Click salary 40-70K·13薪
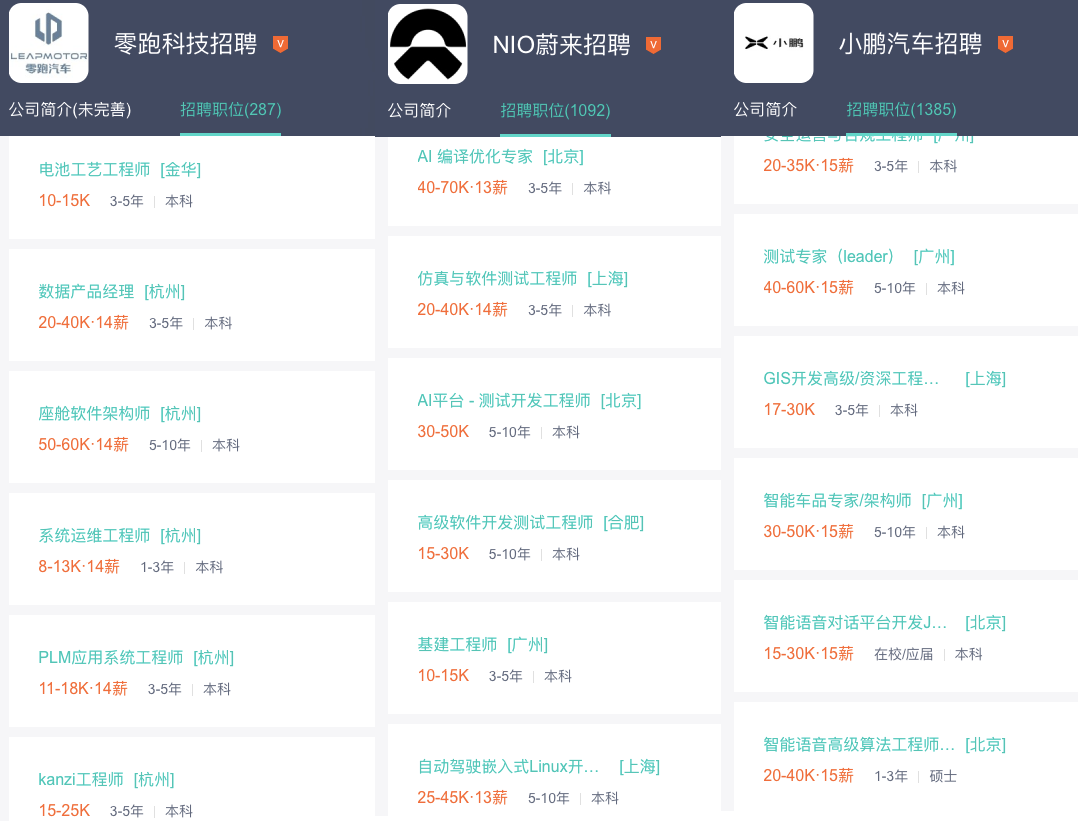1078x823 pixels. pos(463,188)
